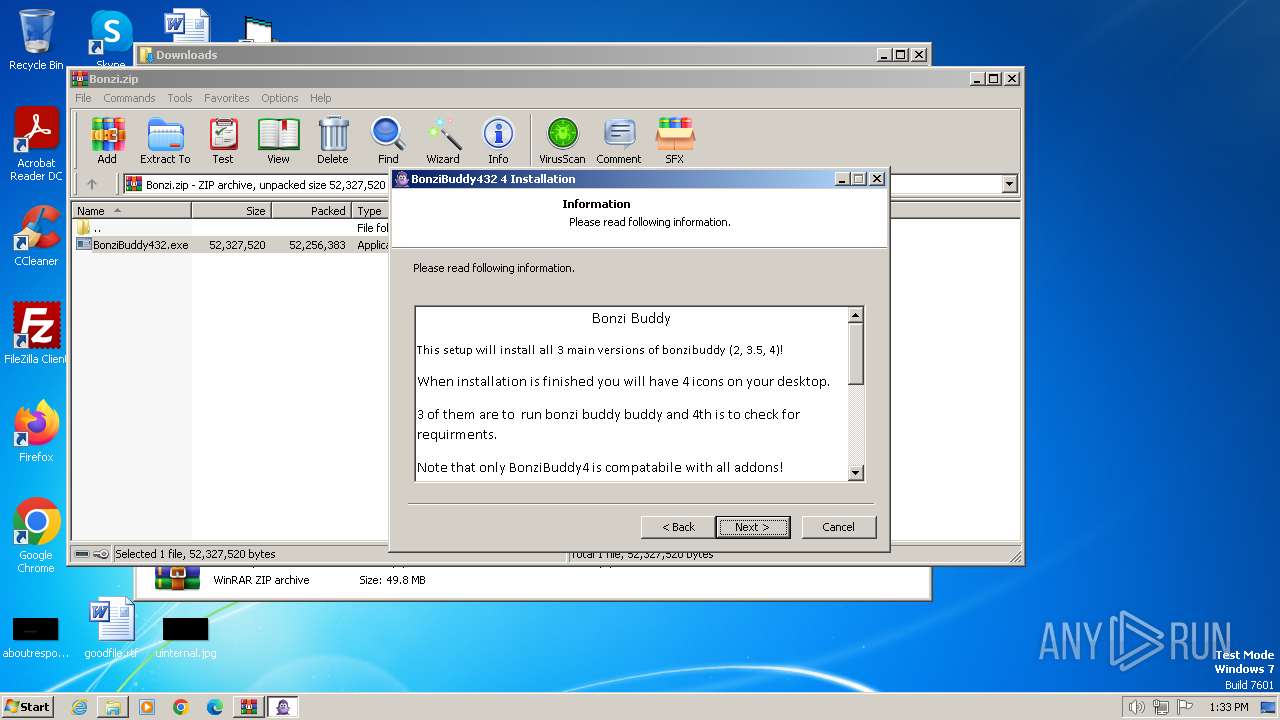This screenshot has height=720, width=1280.
Task: Go up one folder level arrow
Action: pyautogui.click(x=92, y=184)
